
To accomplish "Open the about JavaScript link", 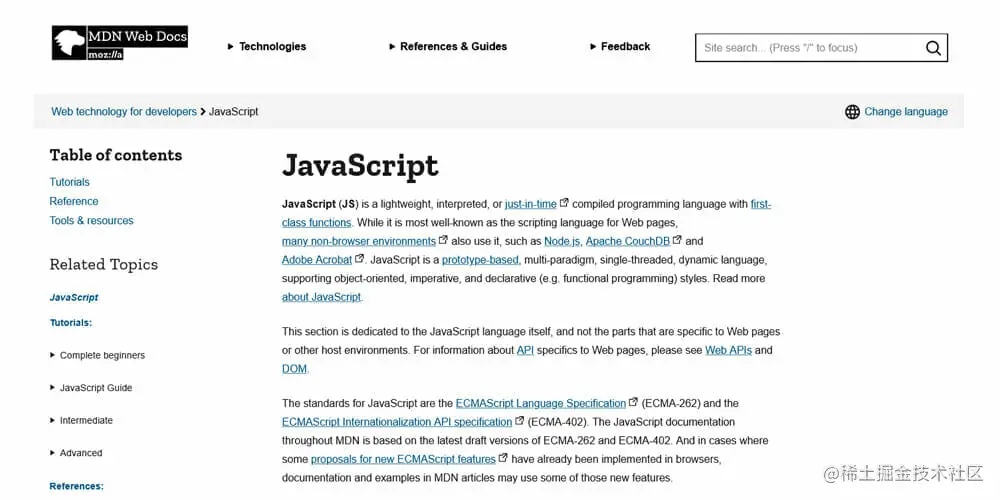I will pyautogui.click(x=321, y=297).
